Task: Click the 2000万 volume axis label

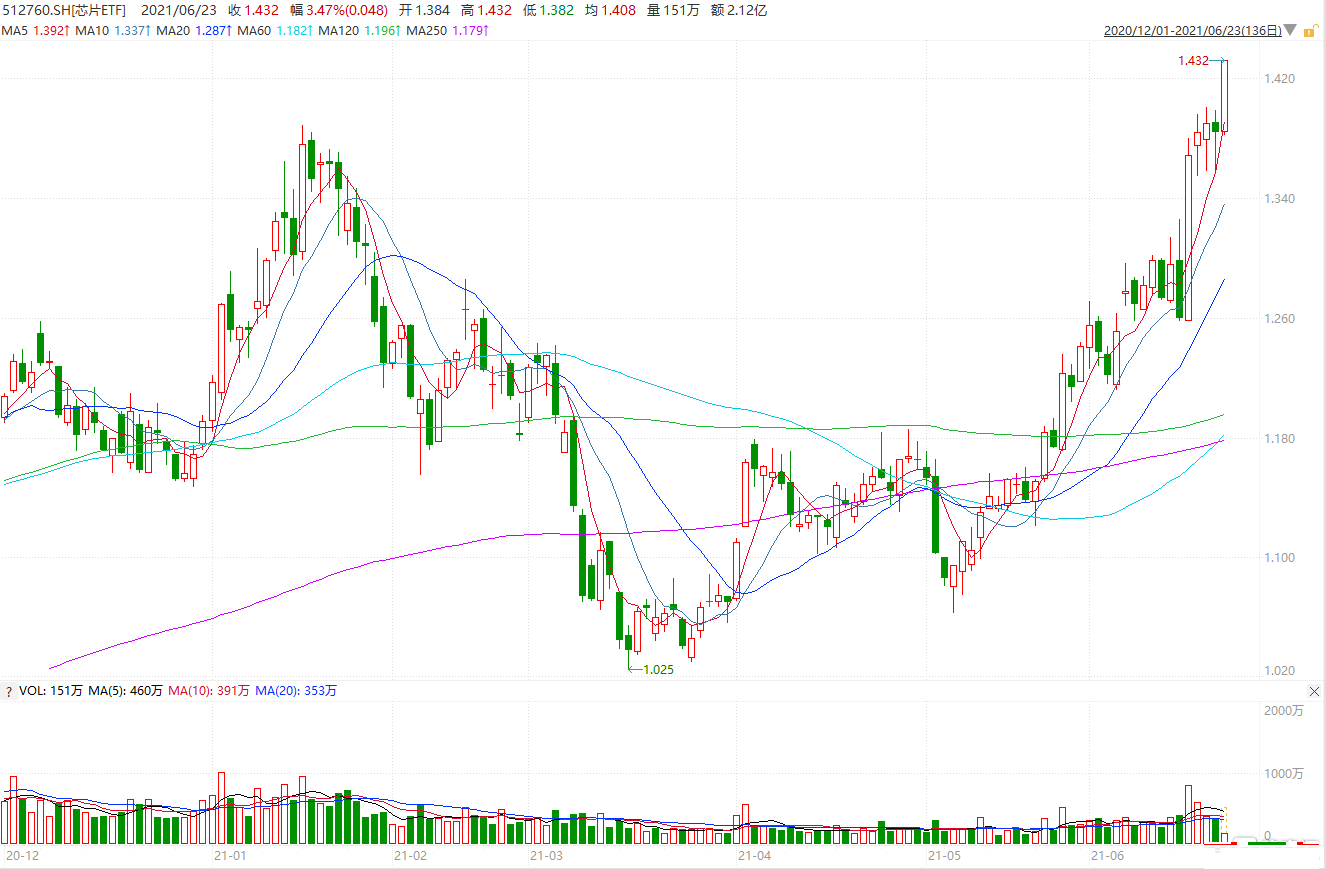Action: (x=1284, y=711)
